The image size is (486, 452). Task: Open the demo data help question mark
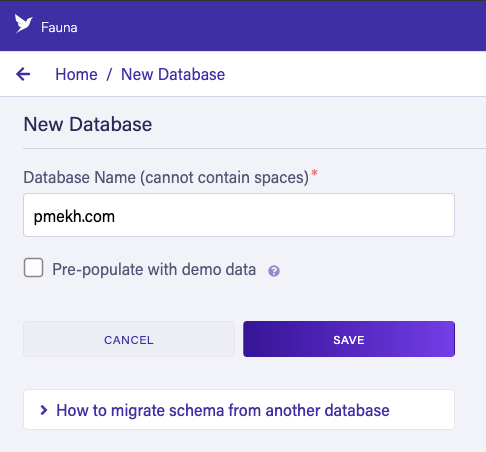274,271
